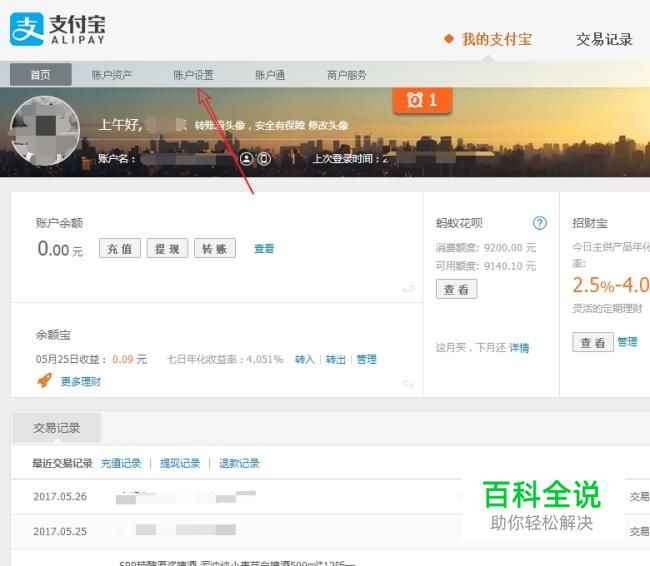Click the 七日年化收益率 4.051% text

coord(225,359)
